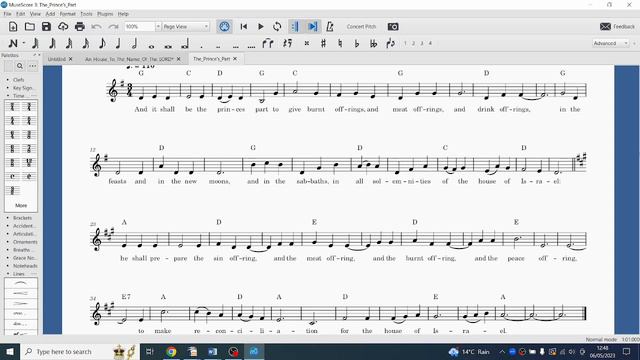640x360 pixels.
Task: Expand the Ornaments palette
Action: click(x=24, y=242)
